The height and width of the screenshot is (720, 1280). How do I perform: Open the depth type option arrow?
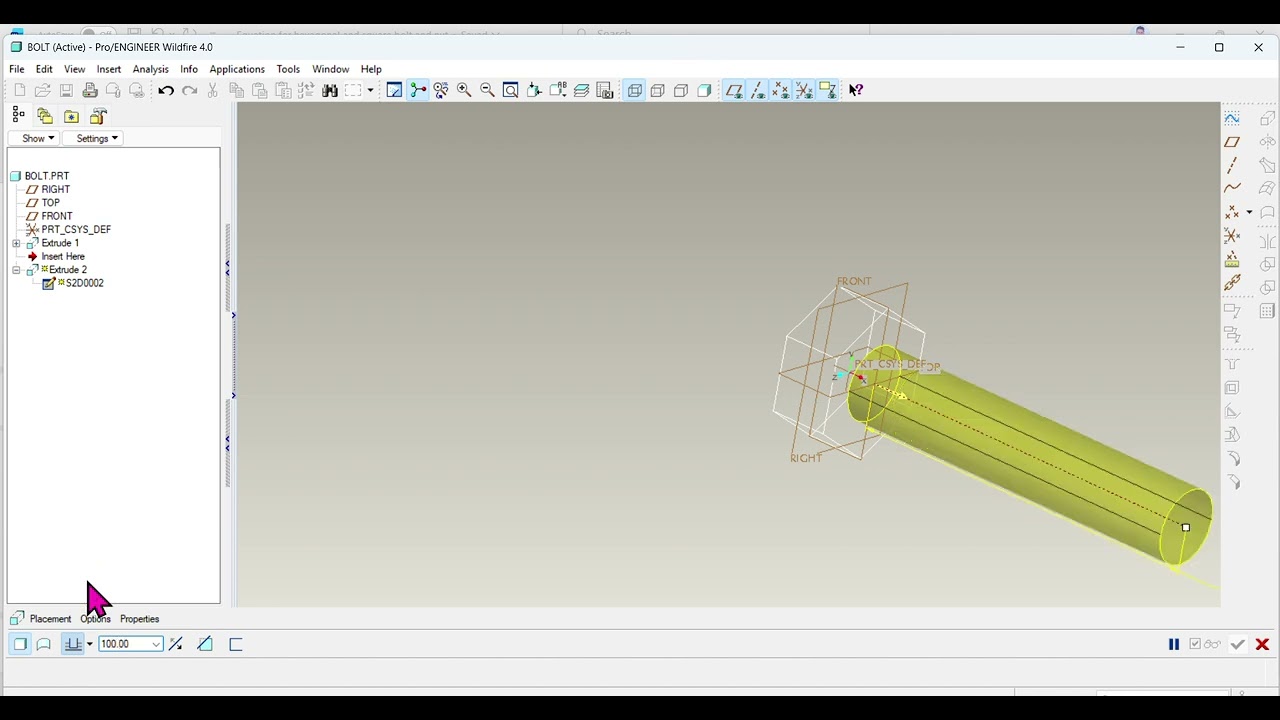(x=90, y=644)
